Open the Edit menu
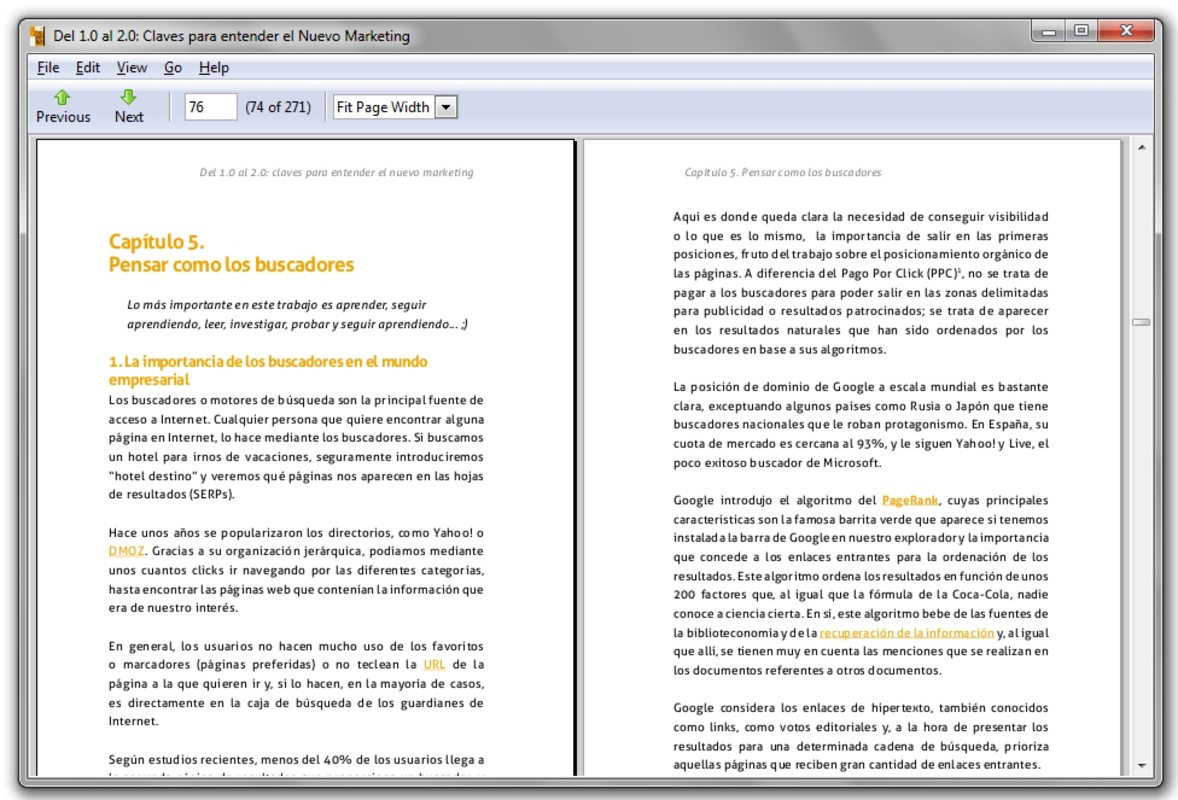 88,68
